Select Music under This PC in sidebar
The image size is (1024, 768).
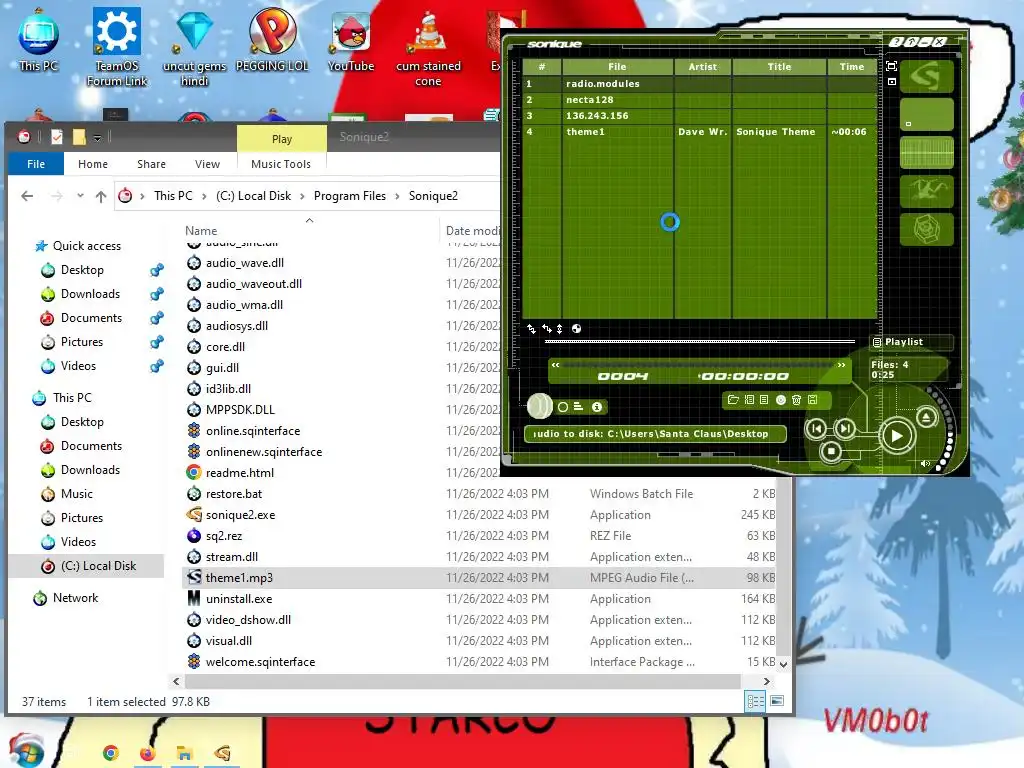click(x=76, y=494)
